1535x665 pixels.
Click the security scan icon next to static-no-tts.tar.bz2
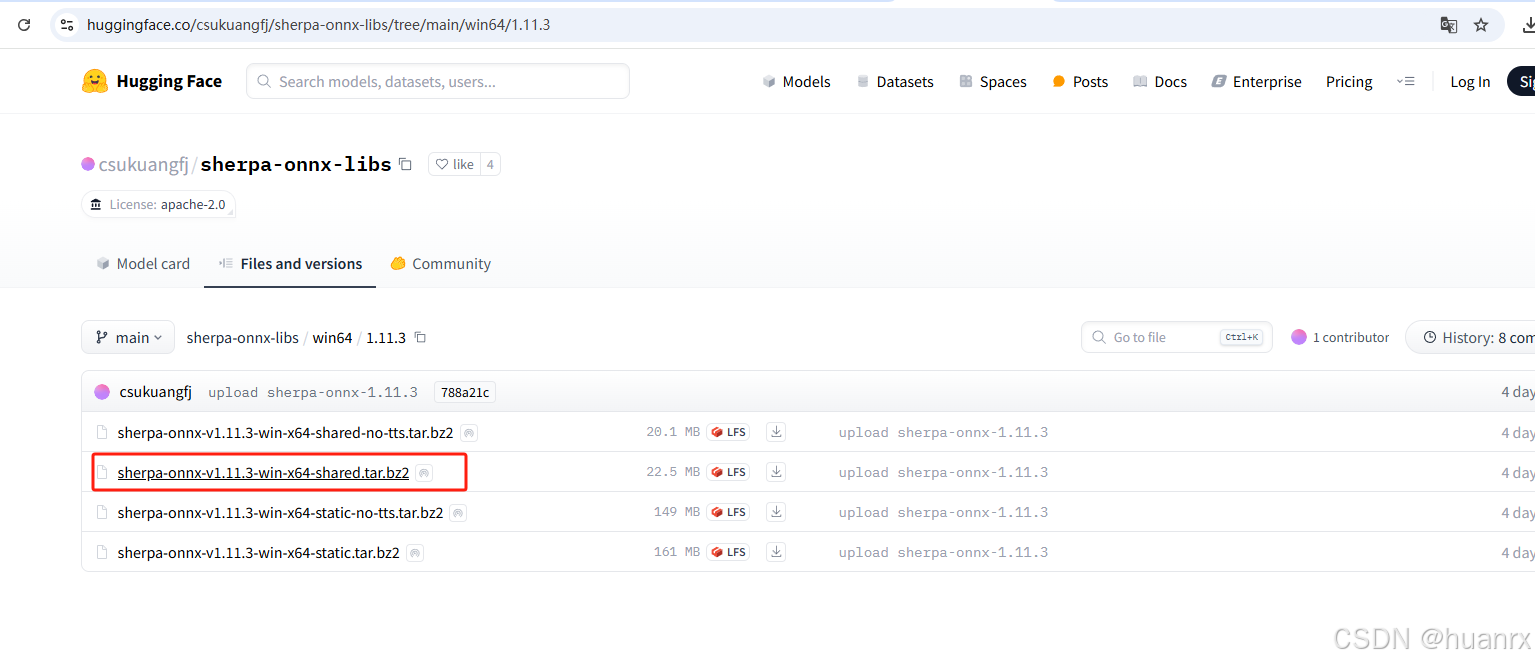459,513
